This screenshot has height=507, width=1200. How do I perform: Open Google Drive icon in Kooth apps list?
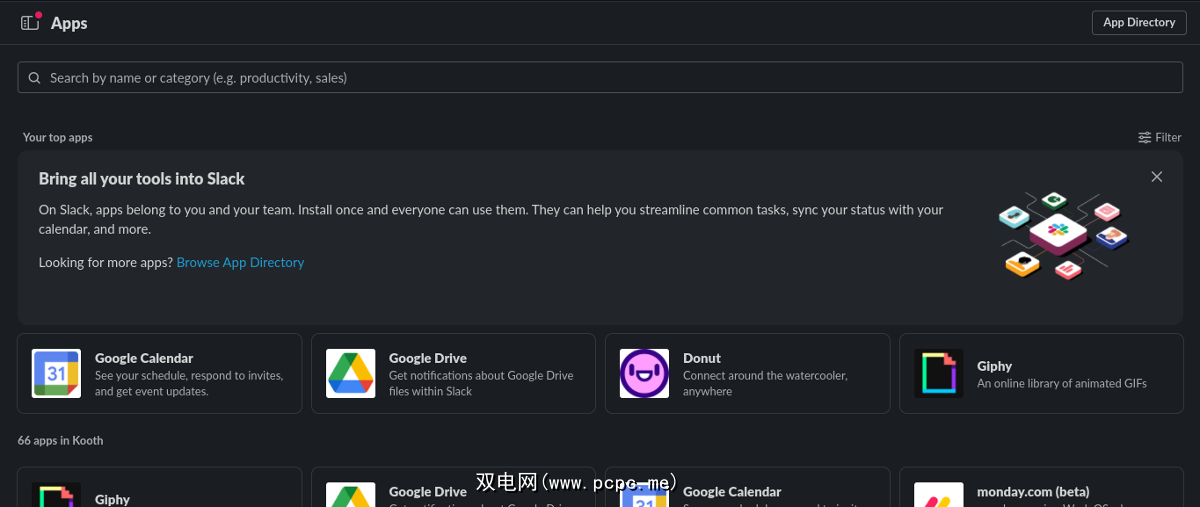tap(350, 495)
